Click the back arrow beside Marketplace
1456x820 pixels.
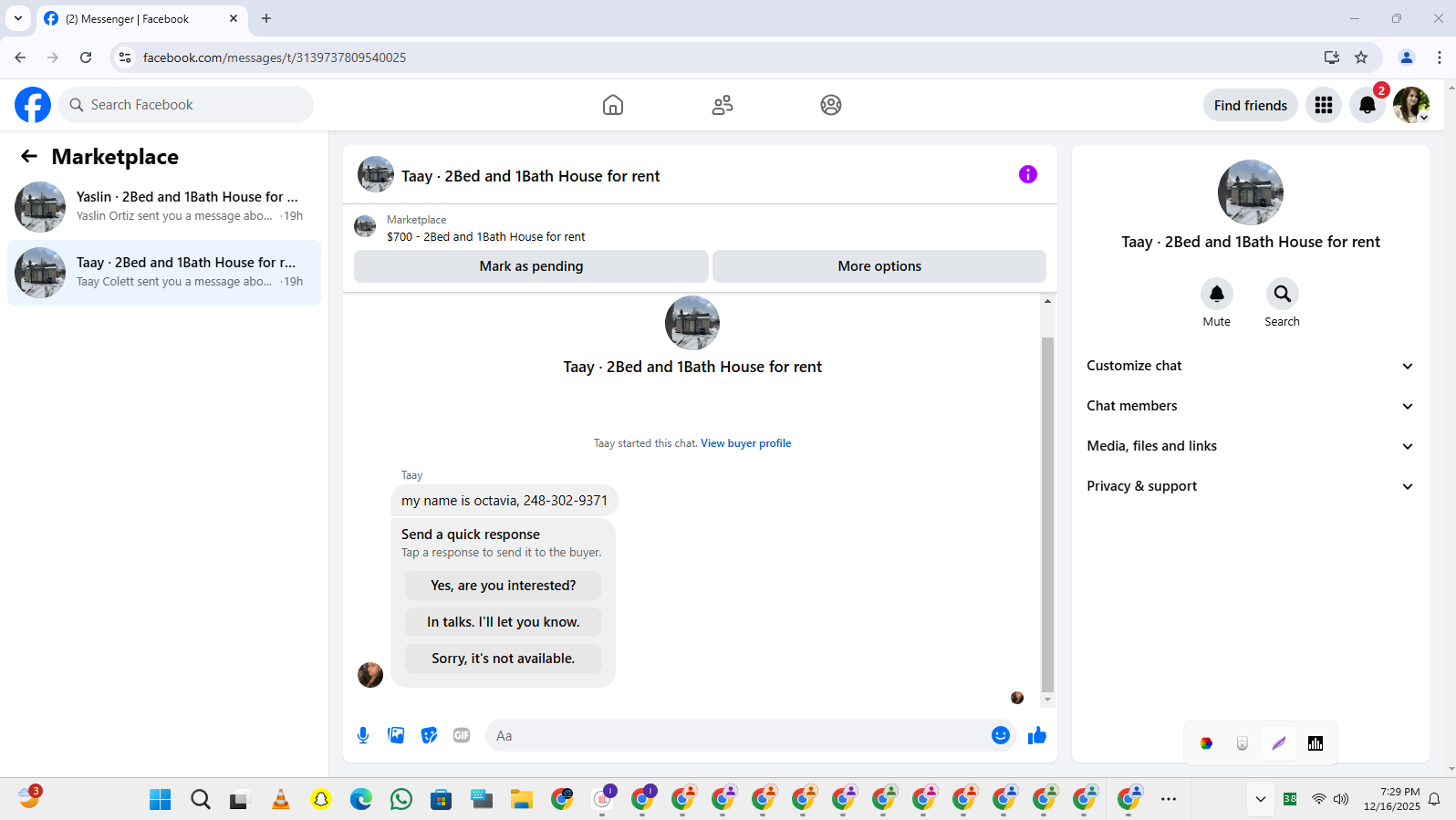coord(29,156)
